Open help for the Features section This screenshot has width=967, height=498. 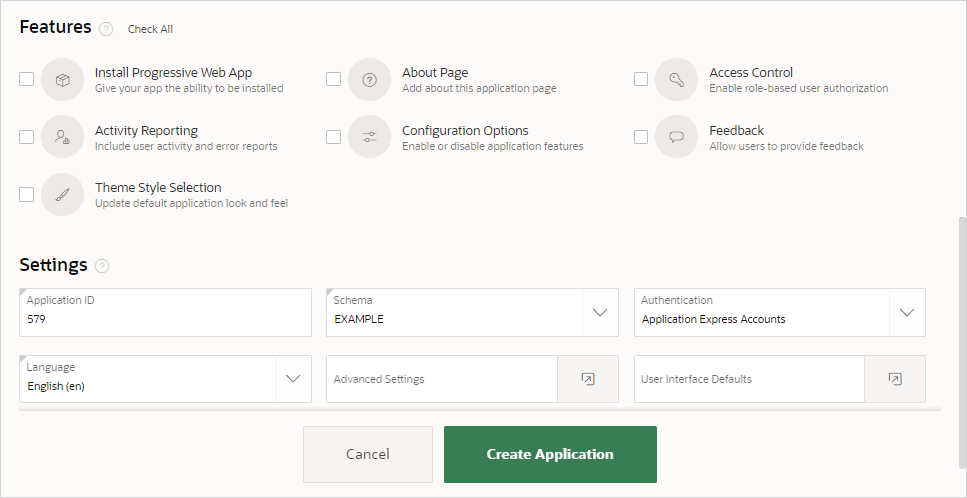[106, 29]
